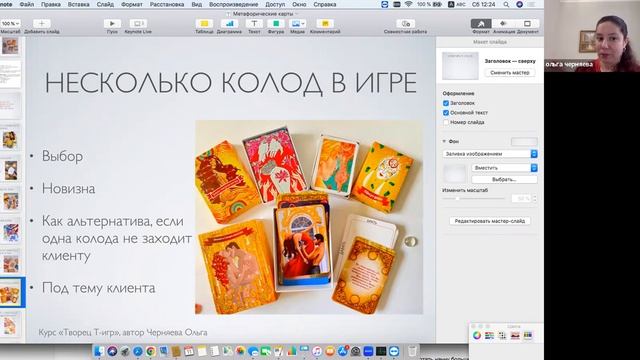The width and height of the screenshot is (640, 360).
Task: Open the Воспроизведение menu
Action: (x=233, y=4)
